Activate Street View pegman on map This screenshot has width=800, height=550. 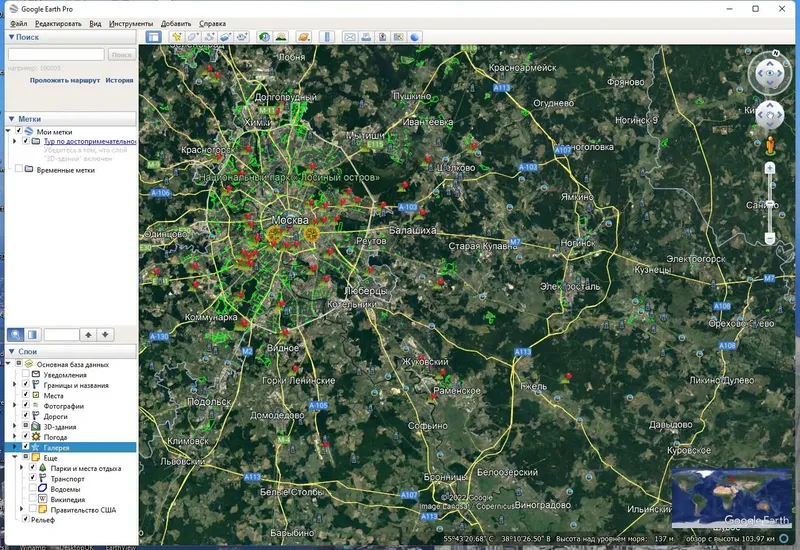click(x=770, y=145)
